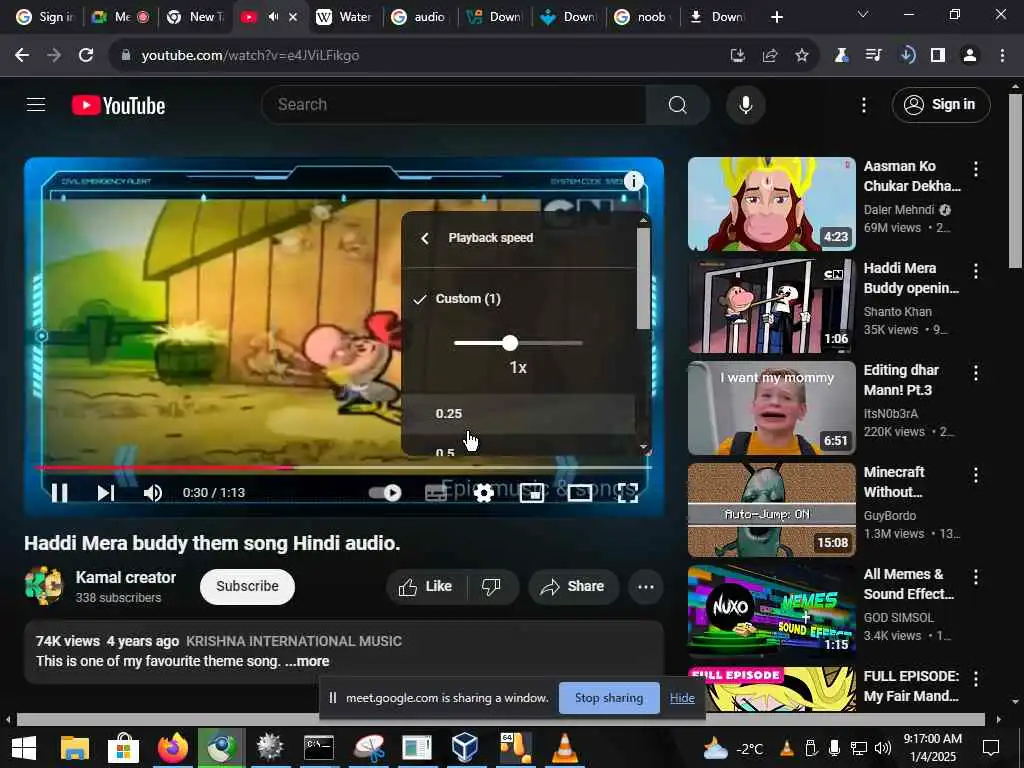This screenshot has height=768, width=1024.
Task: Open options for Aasman Ko Chukar video
Action: click(976, 169)
